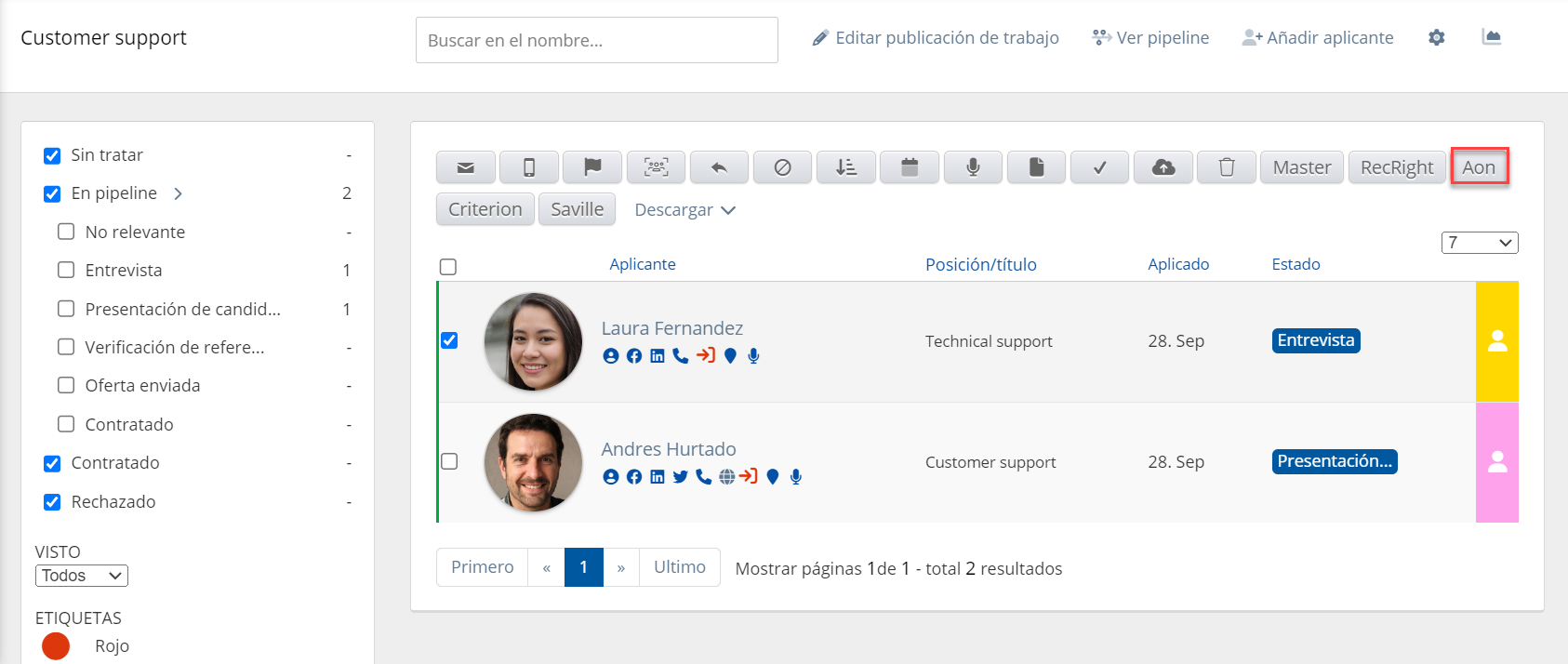The width and height of the screenshot is (1568, 664).
Task: Click the flag icon in toolbar
Action: (592, 167)
